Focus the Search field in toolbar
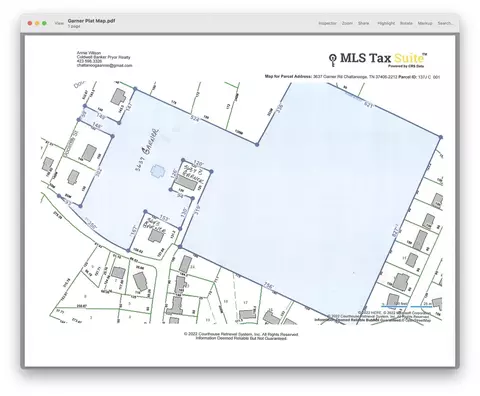The height and width of the screenshot is (396, 480). point(445,23)
